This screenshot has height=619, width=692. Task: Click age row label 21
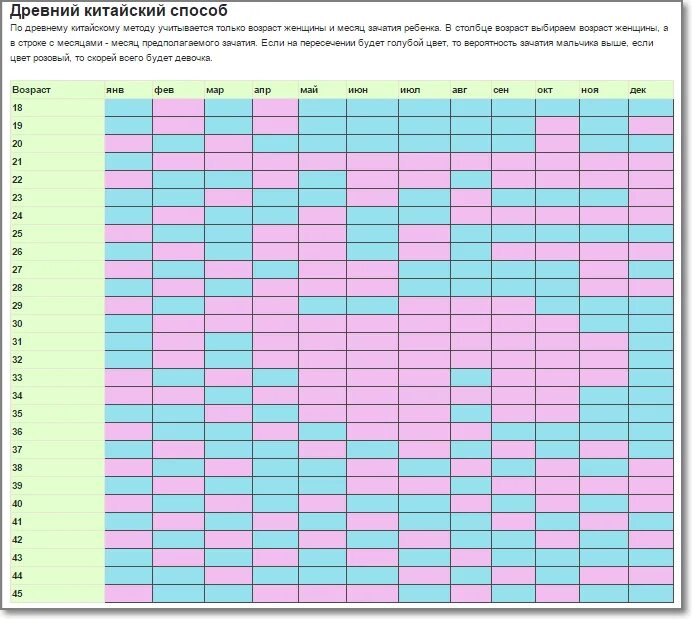pos(17,162)
